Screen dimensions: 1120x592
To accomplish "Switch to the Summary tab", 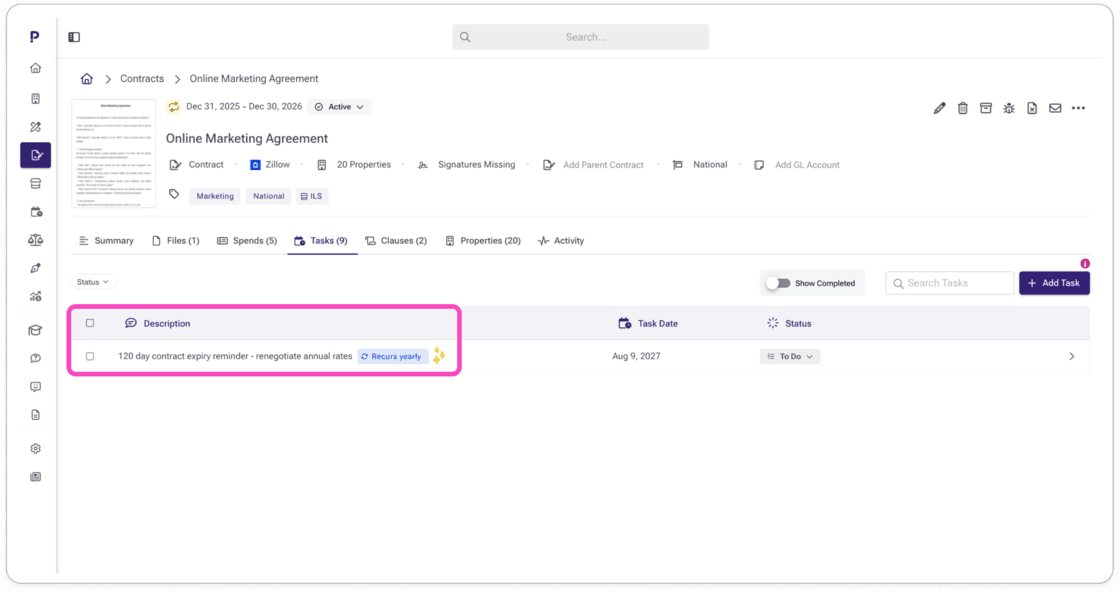I will click(x=106, y=241).
